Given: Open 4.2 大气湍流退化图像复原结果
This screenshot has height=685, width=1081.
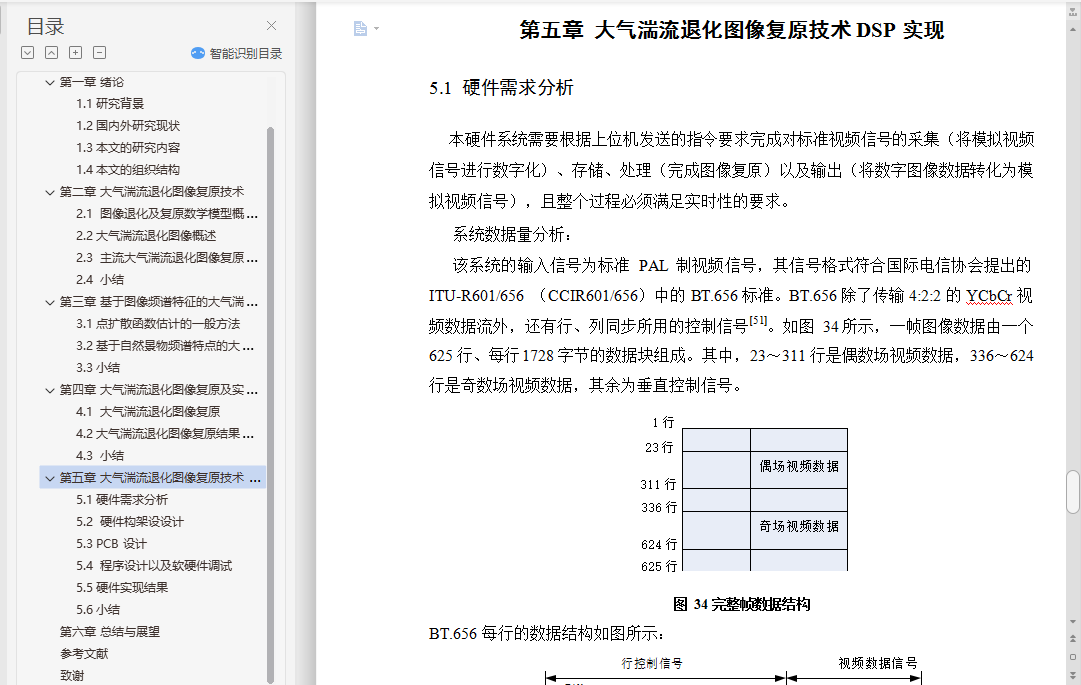Looking at the screenshot, I should click(x=165, y=433).
